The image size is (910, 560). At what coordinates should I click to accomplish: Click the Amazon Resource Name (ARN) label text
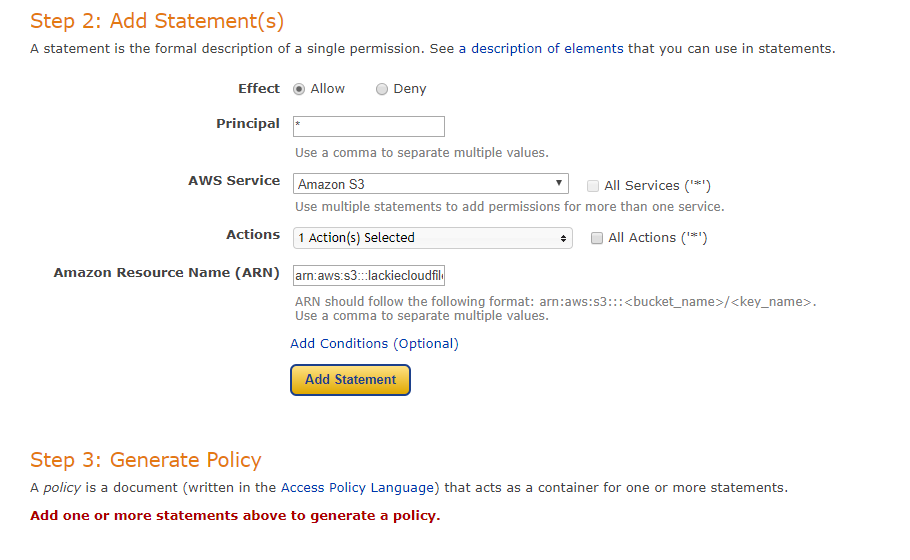click(167, 273)
